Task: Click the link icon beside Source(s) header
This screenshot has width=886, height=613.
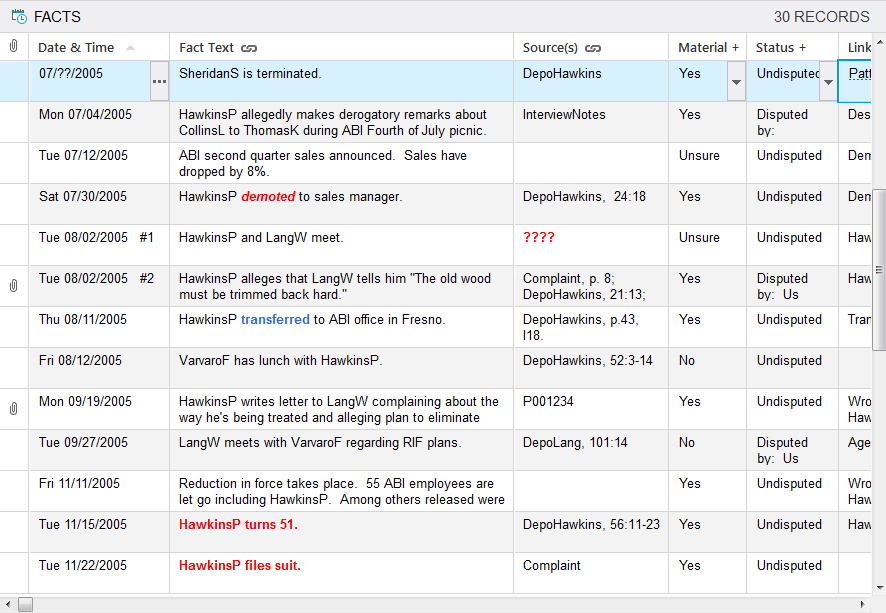Action: 593,48
